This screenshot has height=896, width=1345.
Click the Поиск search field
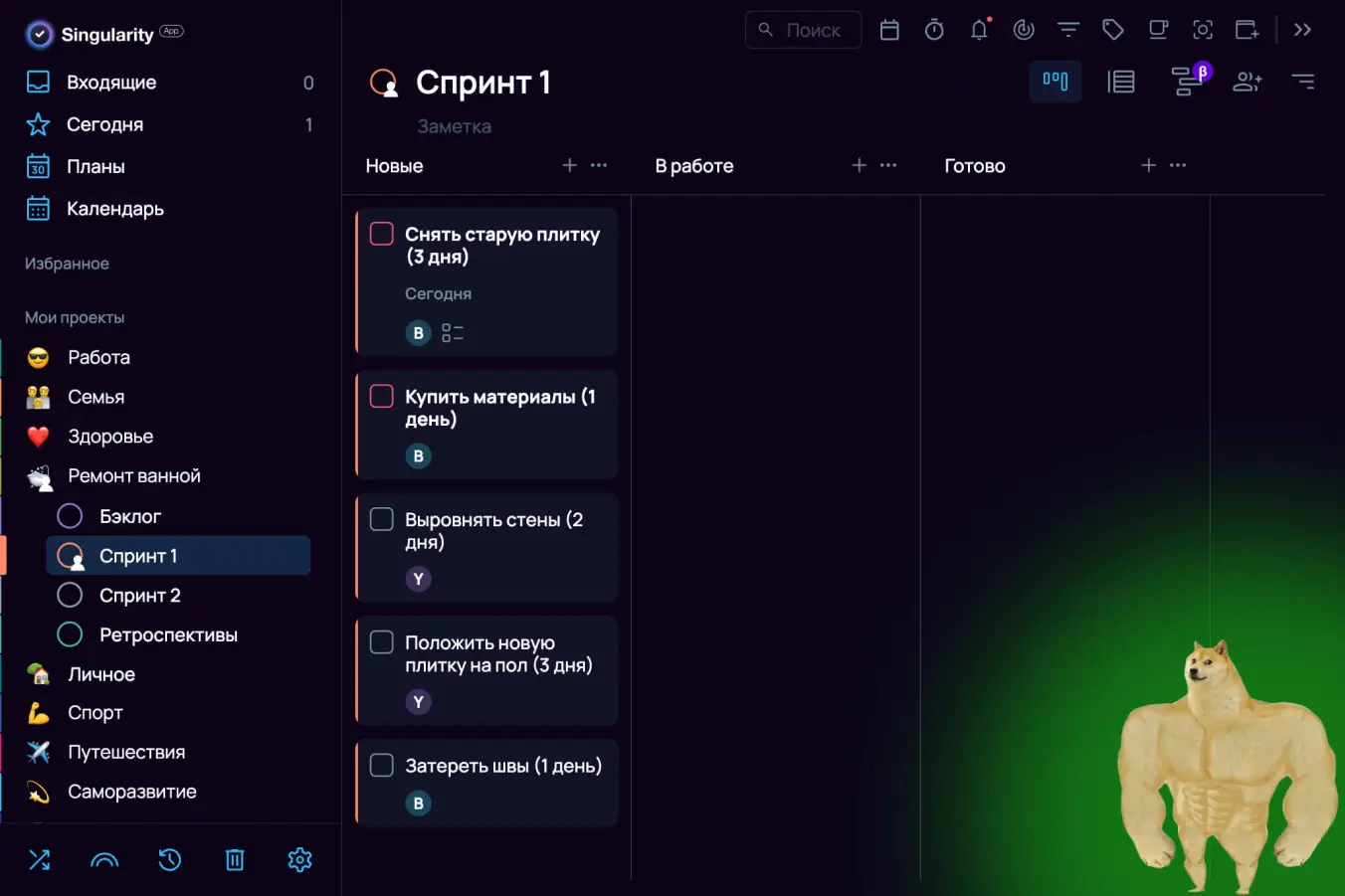[x=813, y=31]
